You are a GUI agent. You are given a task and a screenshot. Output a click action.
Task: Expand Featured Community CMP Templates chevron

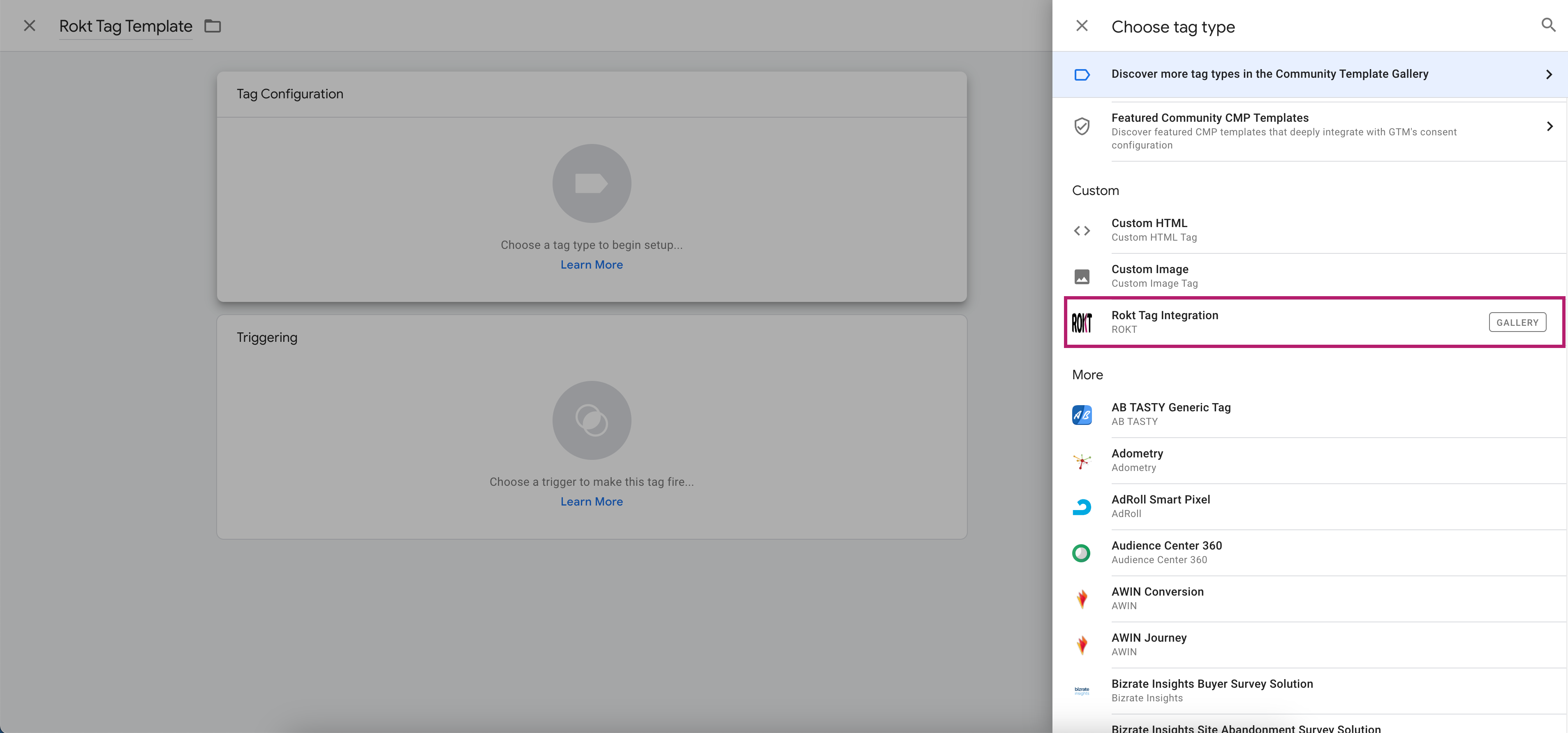pos(1549,126)
